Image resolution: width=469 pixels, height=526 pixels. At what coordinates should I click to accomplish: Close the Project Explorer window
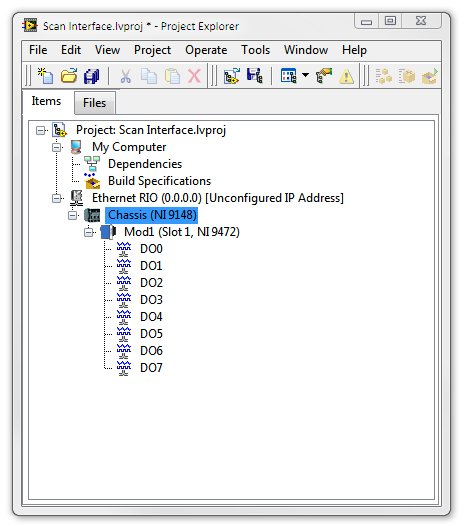click(421, 21)
